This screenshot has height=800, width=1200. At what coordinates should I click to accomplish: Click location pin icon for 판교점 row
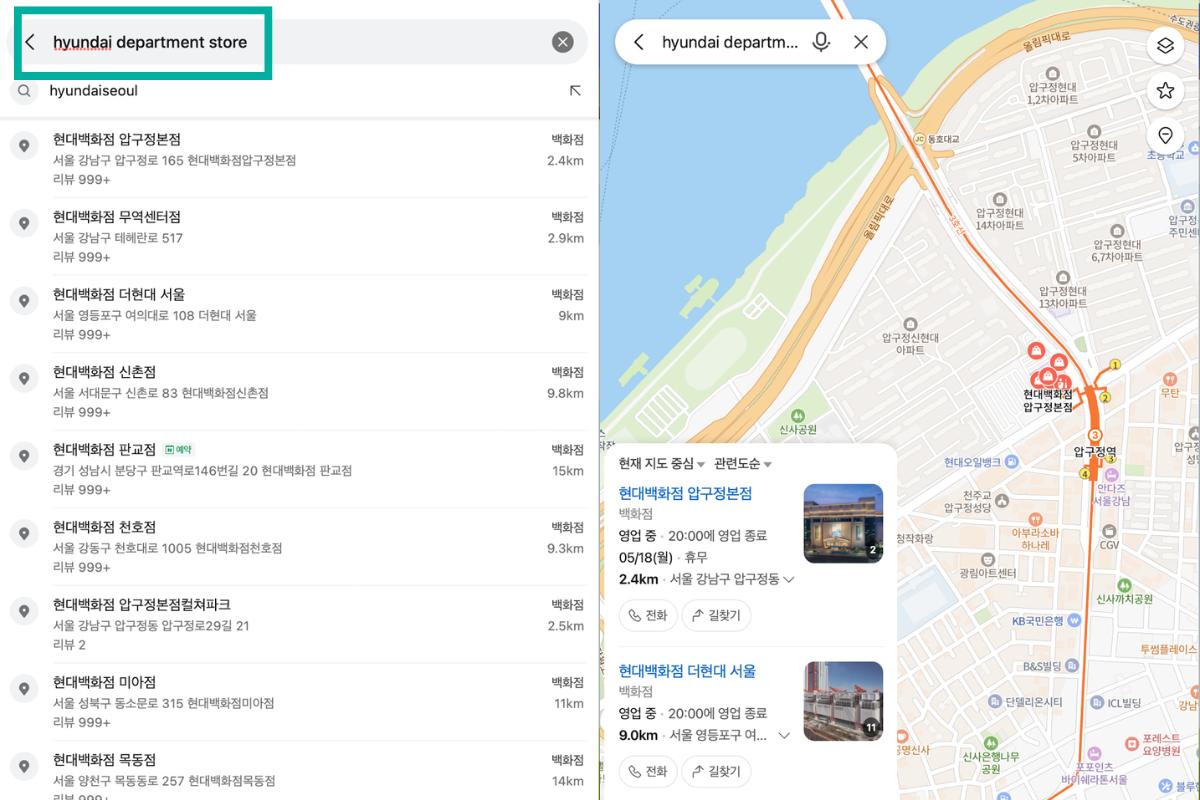coord(24,456)
